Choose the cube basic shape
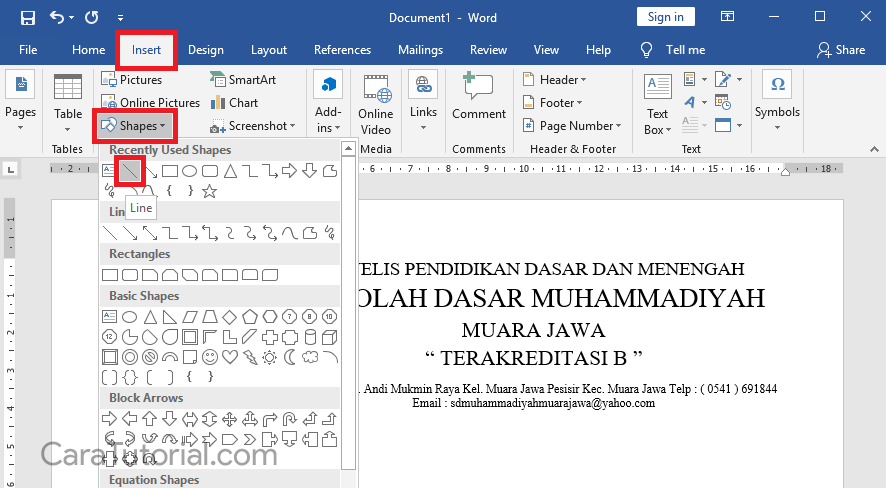 [x=330, y=337]
